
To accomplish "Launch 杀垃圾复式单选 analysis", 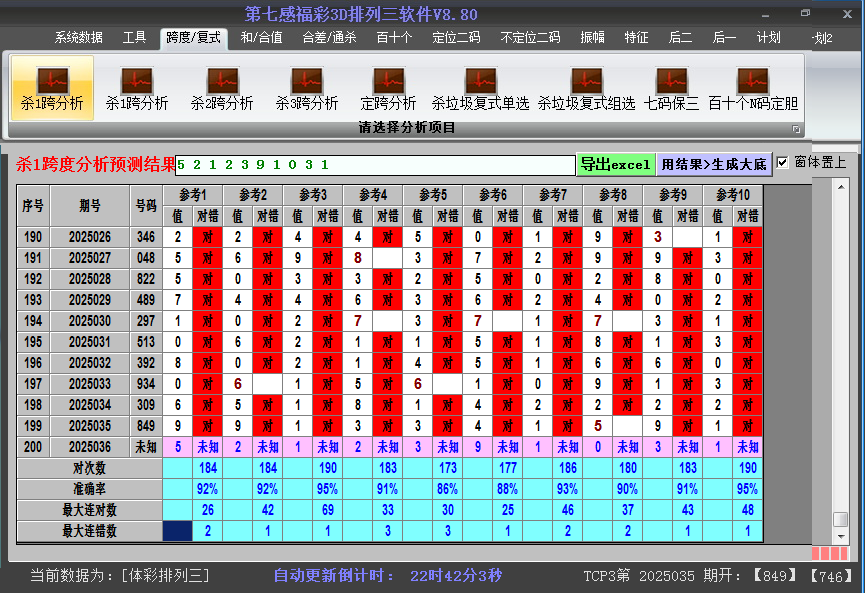I will (480, 88).
